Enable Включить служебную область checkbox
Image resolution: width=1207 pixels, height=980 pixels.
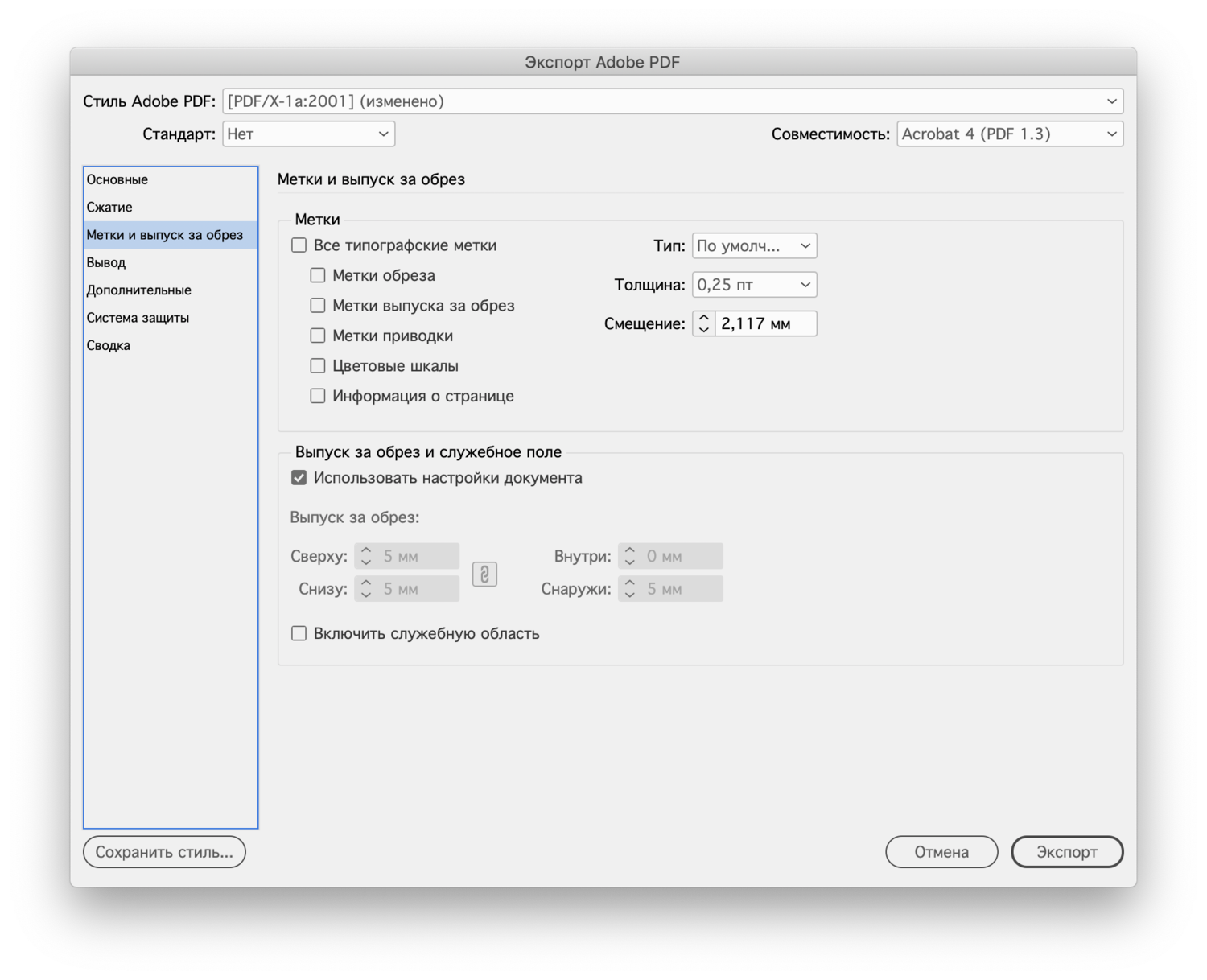[x=299, y=633]
